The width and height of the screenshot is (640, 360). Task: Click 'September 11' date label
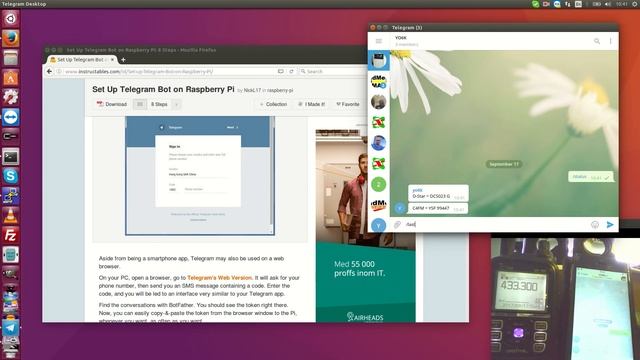click(x=504, y=164)
